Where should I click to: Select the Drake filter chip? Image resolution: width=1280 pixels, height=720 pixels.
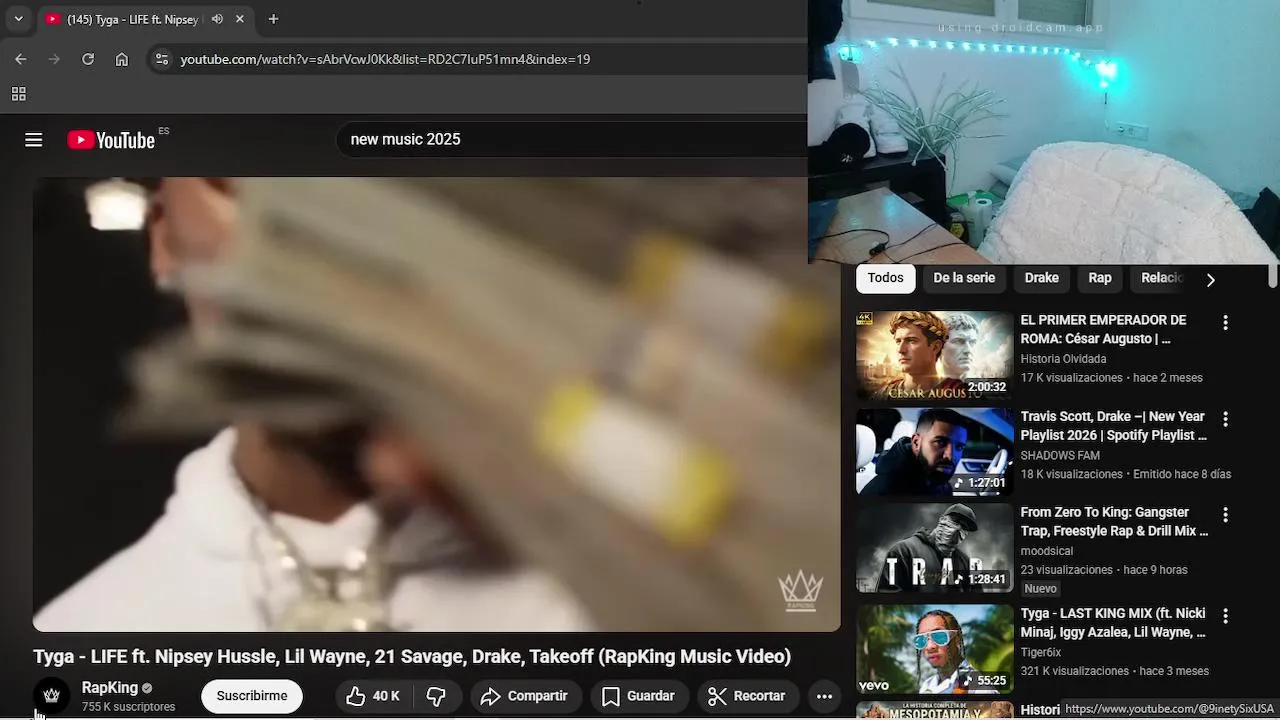tap(1042, 278)
